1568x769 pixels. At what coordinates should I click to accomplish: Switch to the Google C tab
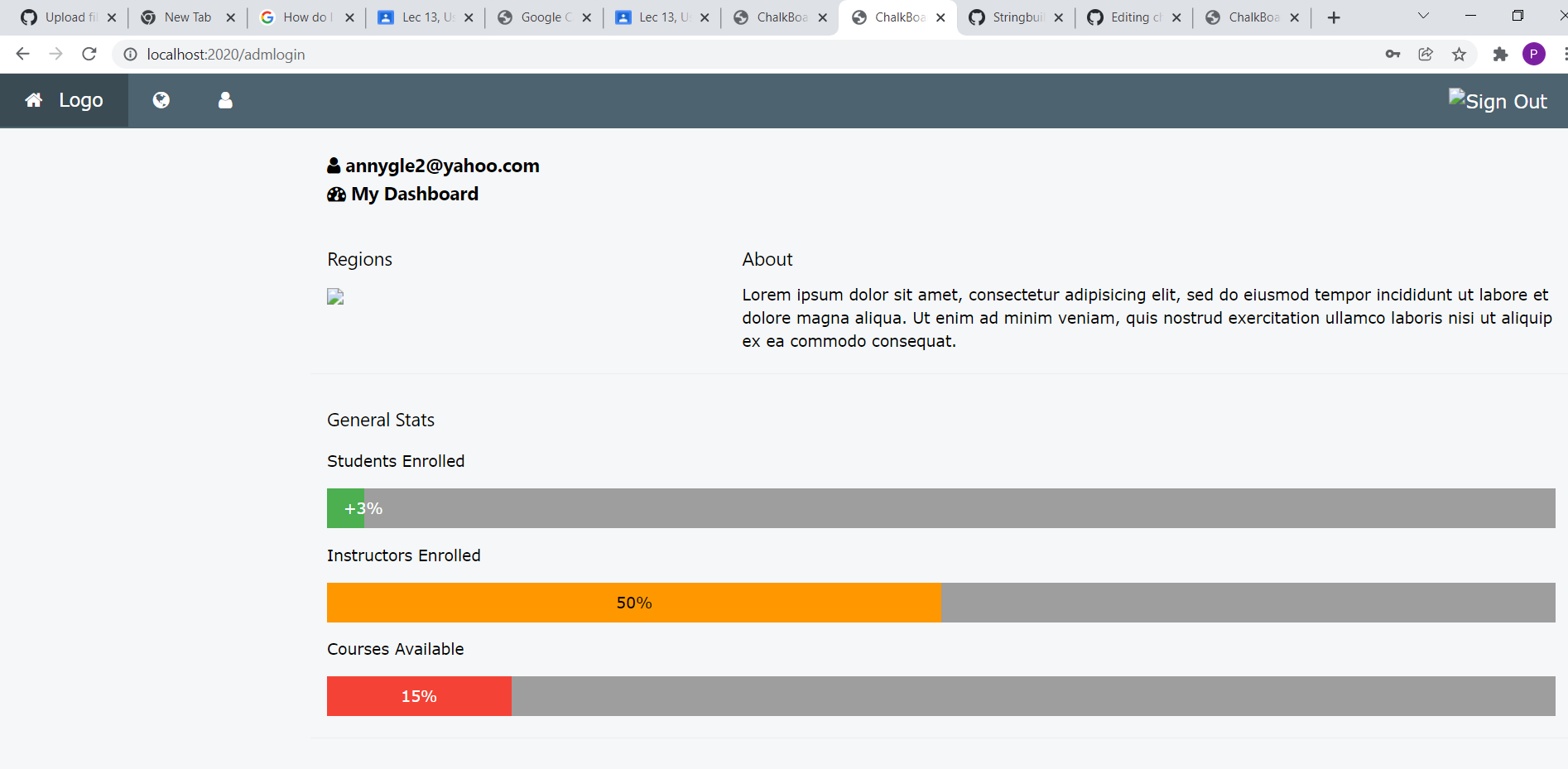(x=542, y=17)
